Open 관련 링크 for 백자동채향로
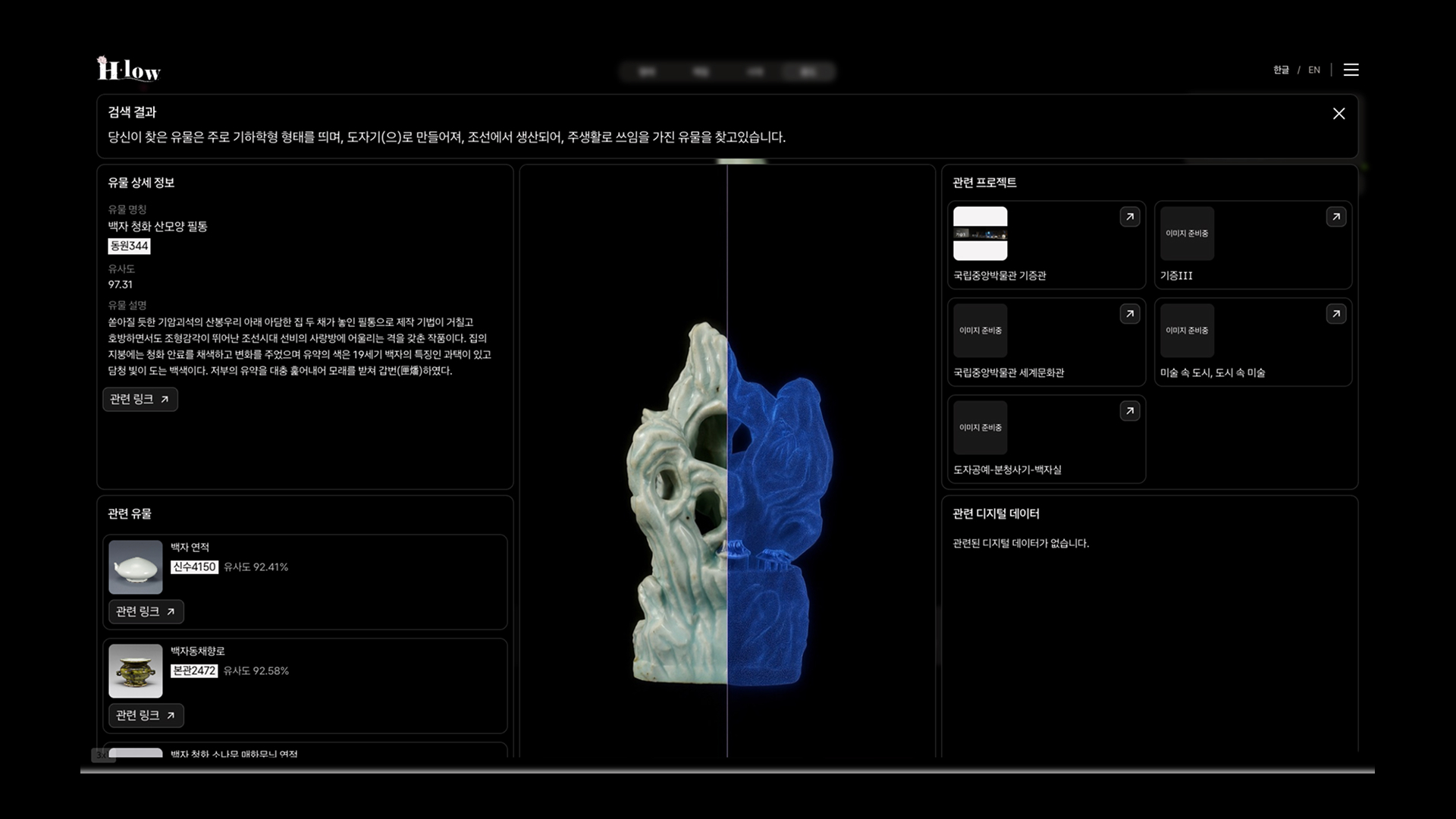Image resolution: width=1456 pixels, height=819 pixels. pos(146,716)
